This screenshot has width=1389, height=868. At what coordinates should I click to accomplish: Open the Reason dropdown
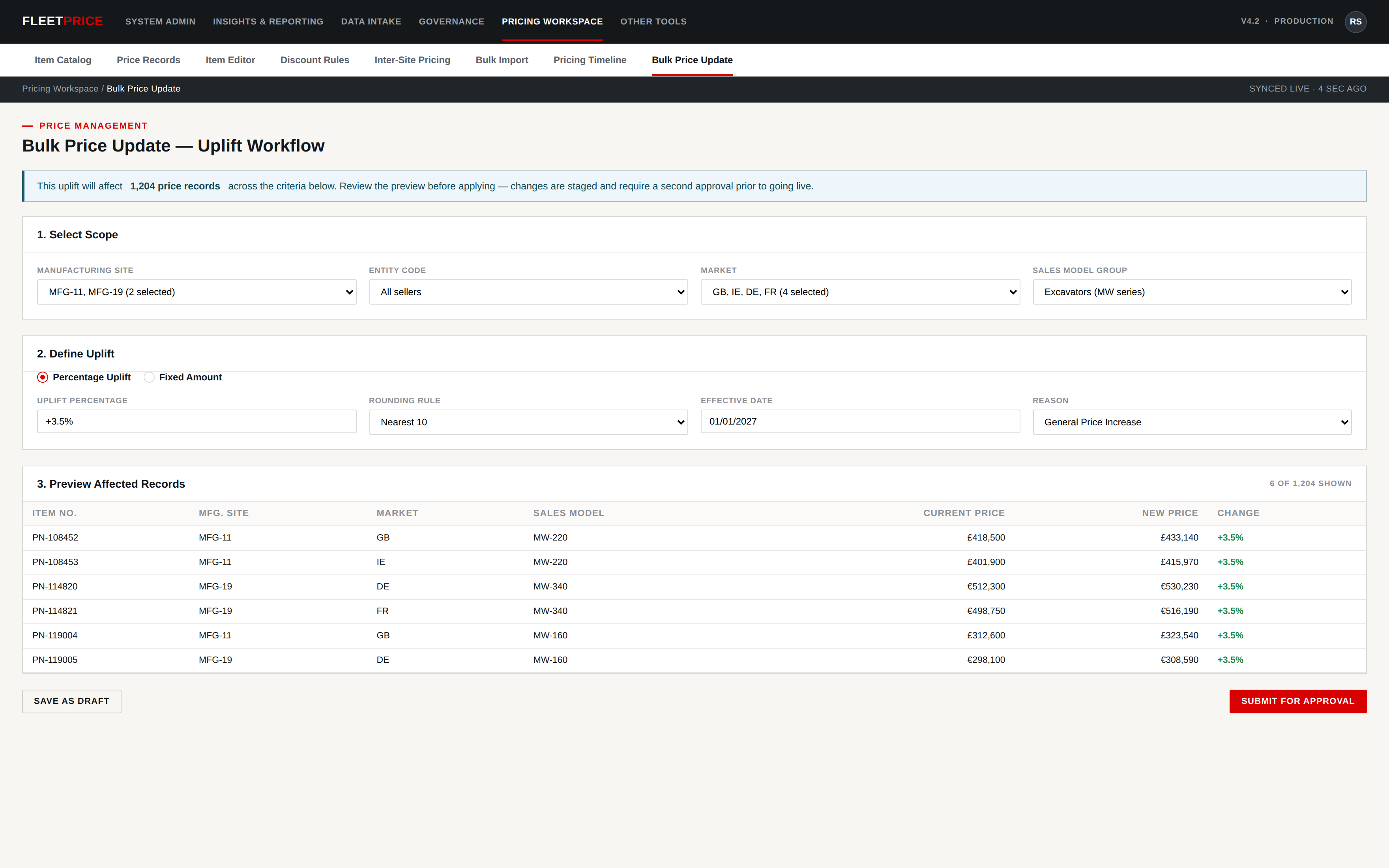coord(1192,422)
